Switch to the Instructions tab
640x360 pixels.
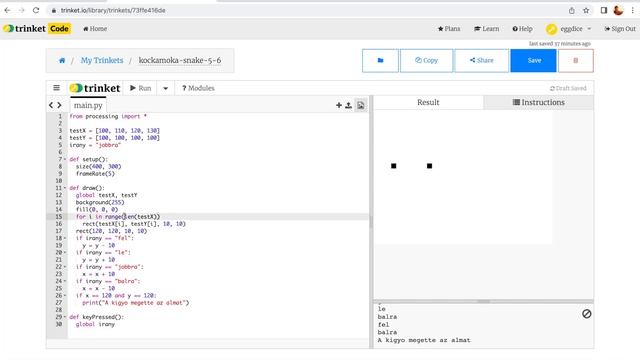coord(539,102)
